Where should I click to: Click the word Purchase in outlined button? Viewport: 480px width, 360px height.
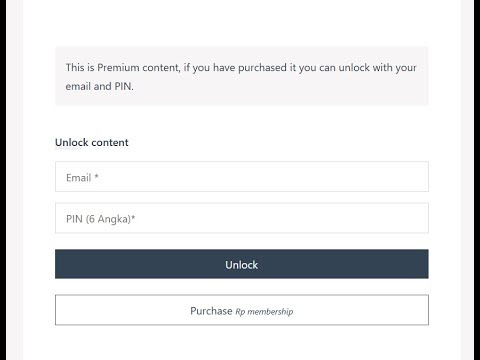[x=211, y=311]
